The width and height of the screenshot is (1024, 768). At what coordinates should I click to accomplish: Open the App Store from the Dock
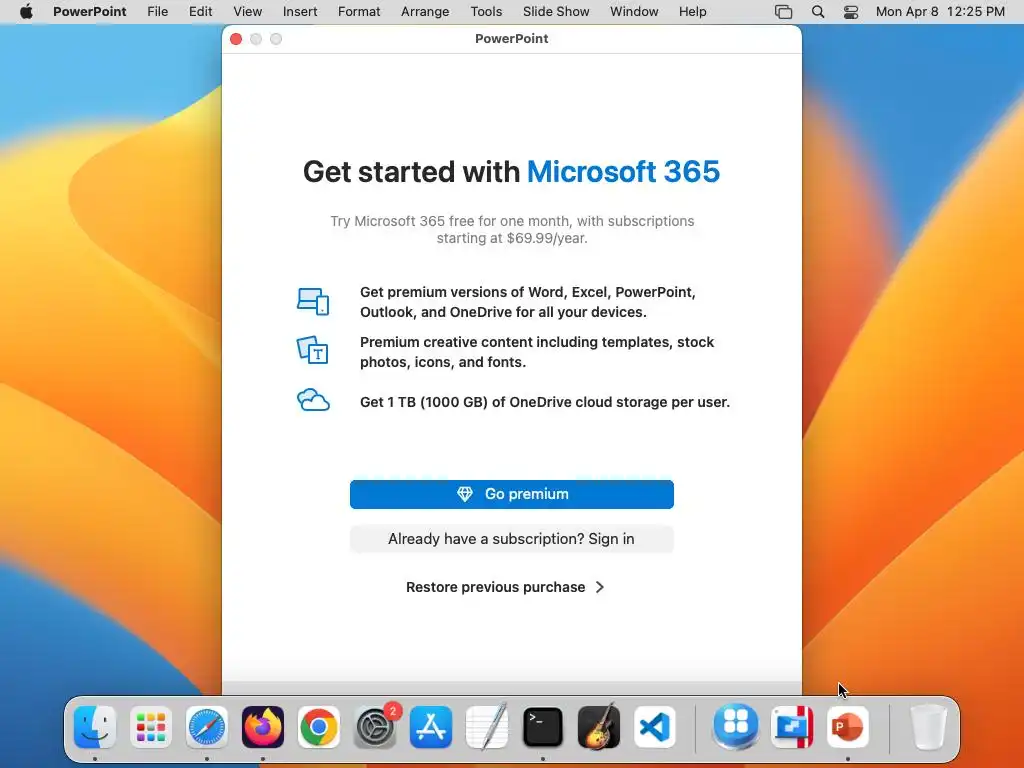431,727
